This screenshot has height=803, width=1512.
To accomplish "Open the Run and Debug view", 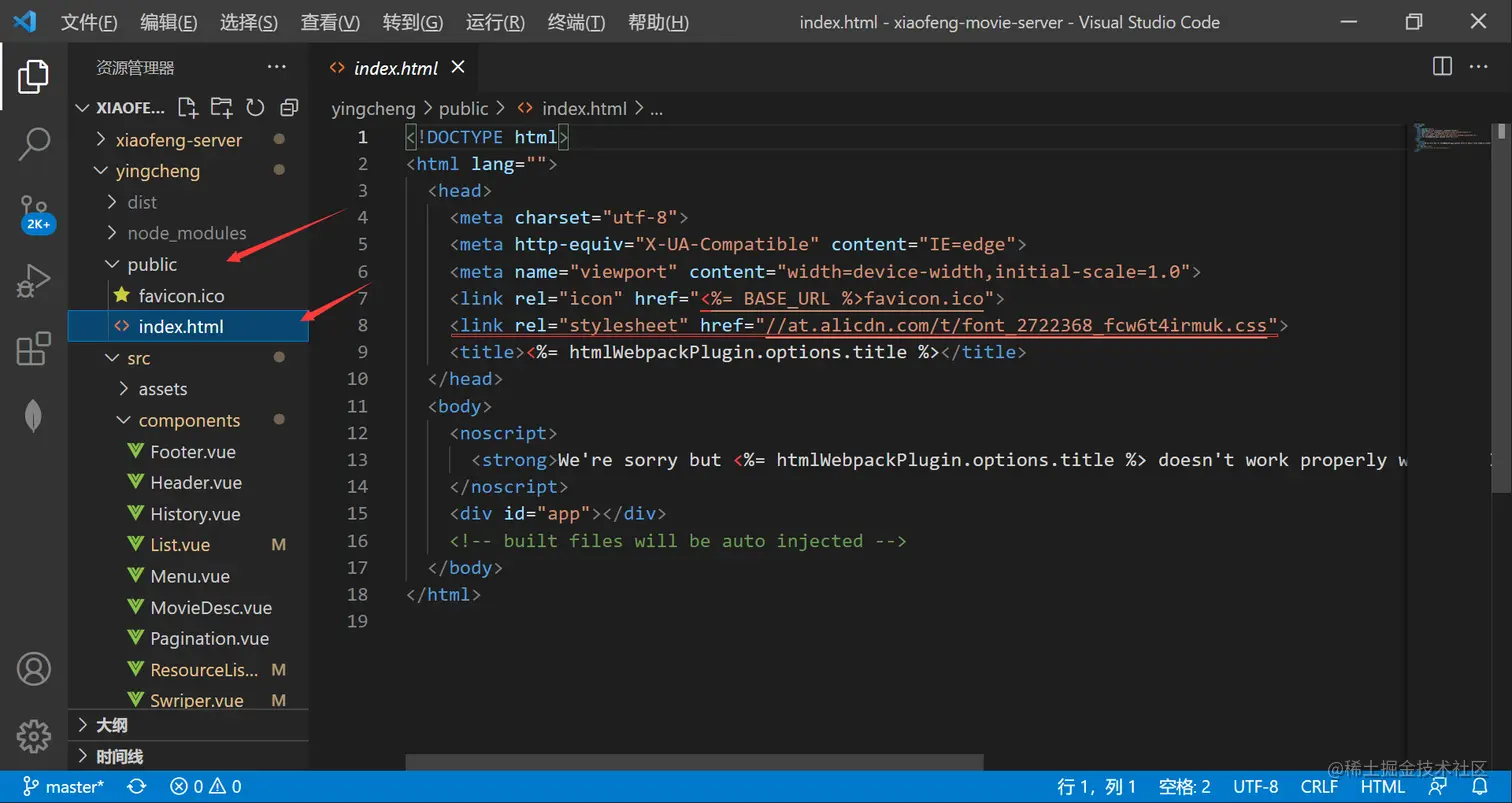I will pyautogui.click(x=33, y=281).
